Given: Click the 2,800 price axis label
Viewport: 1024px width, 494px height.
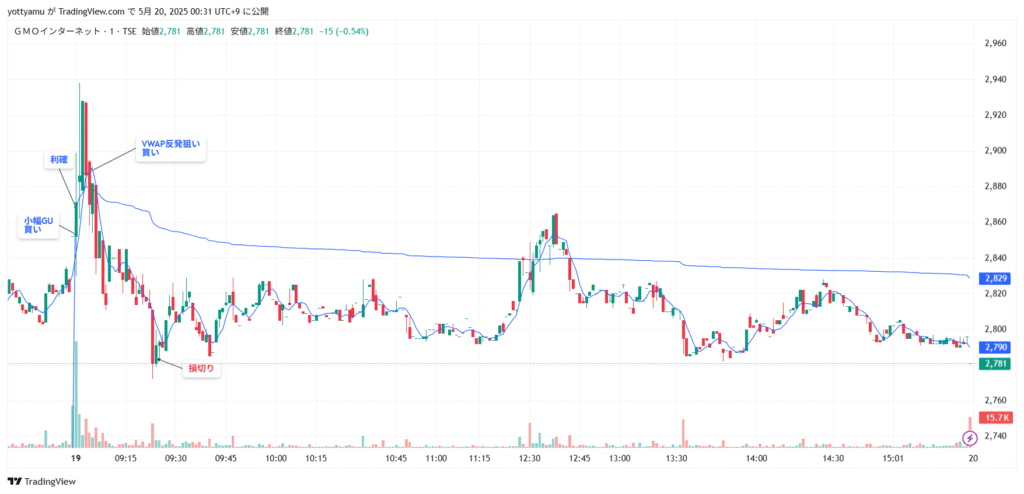Looking at the screenshot, I should [995, 329].
